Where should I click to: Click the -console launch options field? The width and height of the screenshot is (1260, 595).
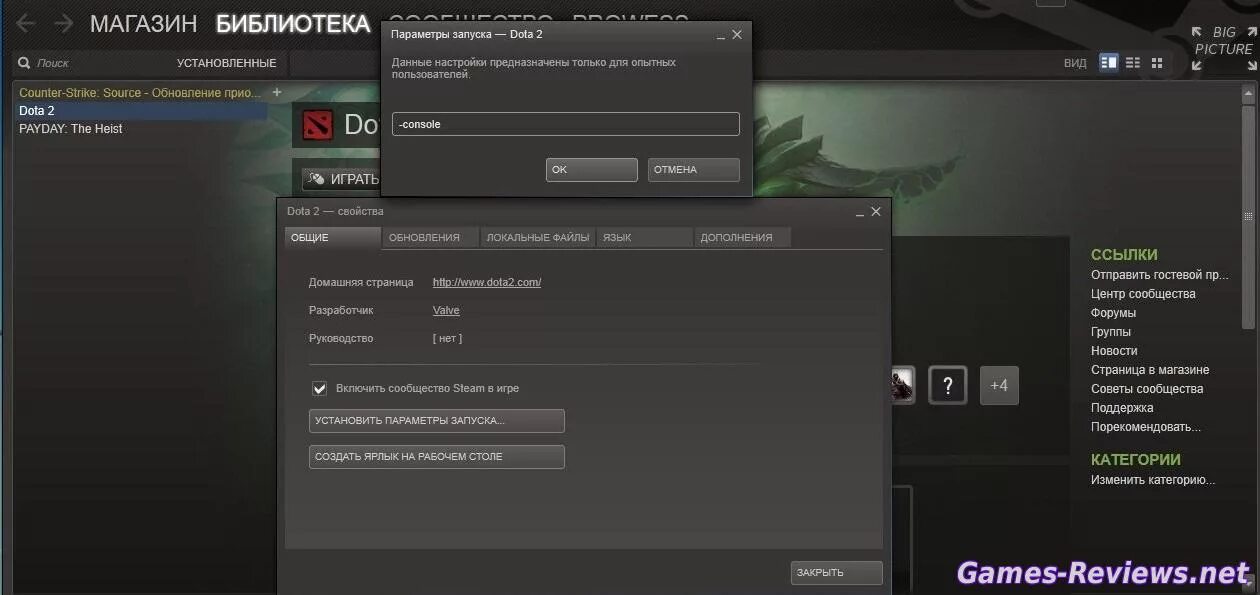pyautogui.click(x=566, y=124)
